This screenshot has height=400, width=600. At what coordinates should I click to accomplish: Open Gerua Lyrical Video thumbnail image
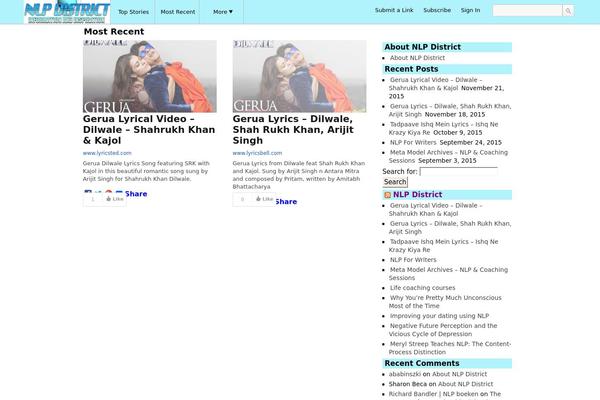click(150, 76)
